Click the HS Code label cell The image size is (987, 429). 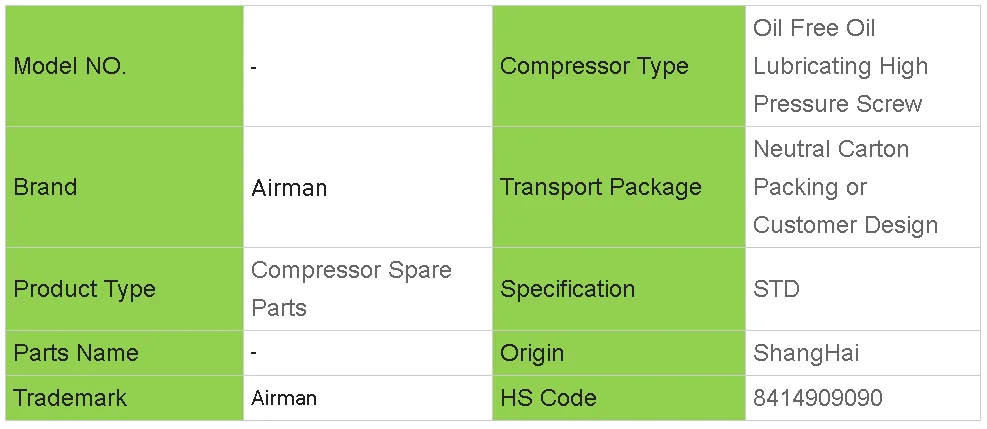548,398
